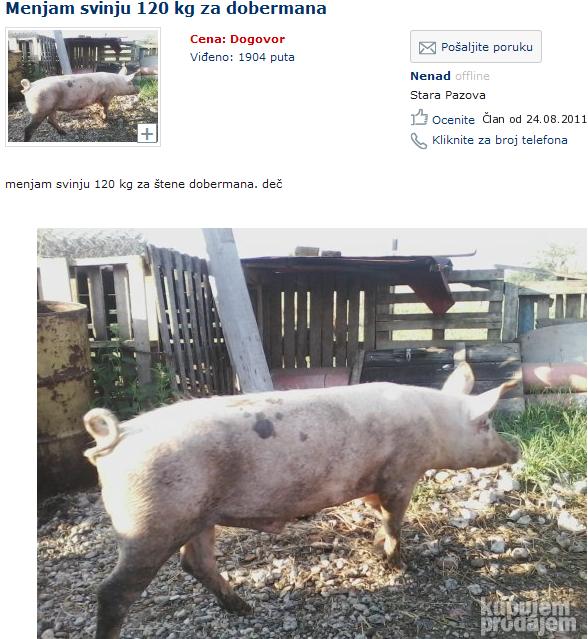Click the ad description text about dobermana
Viewport: 588px width, 639px height.
(x=143, y=184)
